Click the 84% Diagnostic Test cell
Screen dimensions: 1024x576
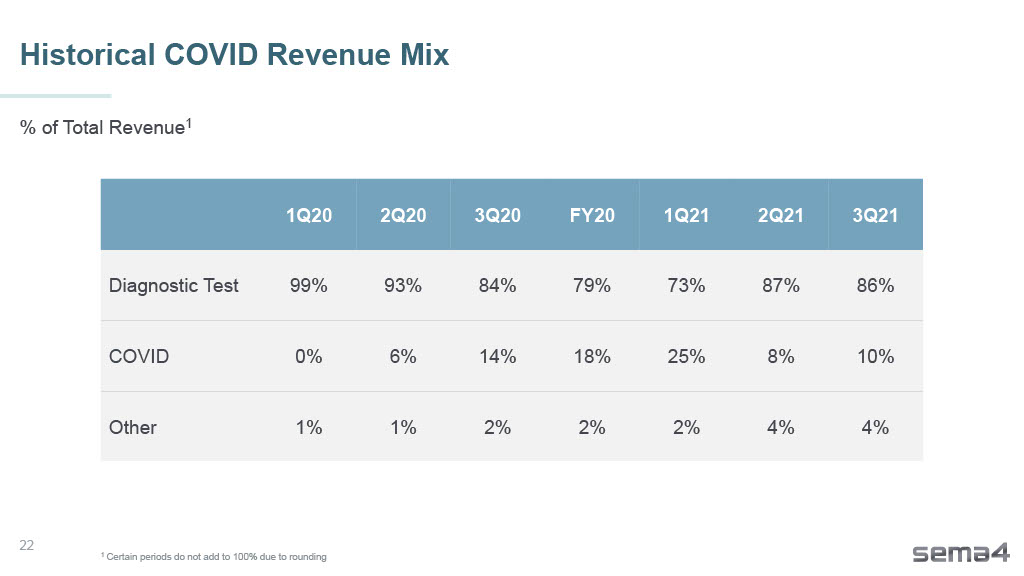coord(498,285)
